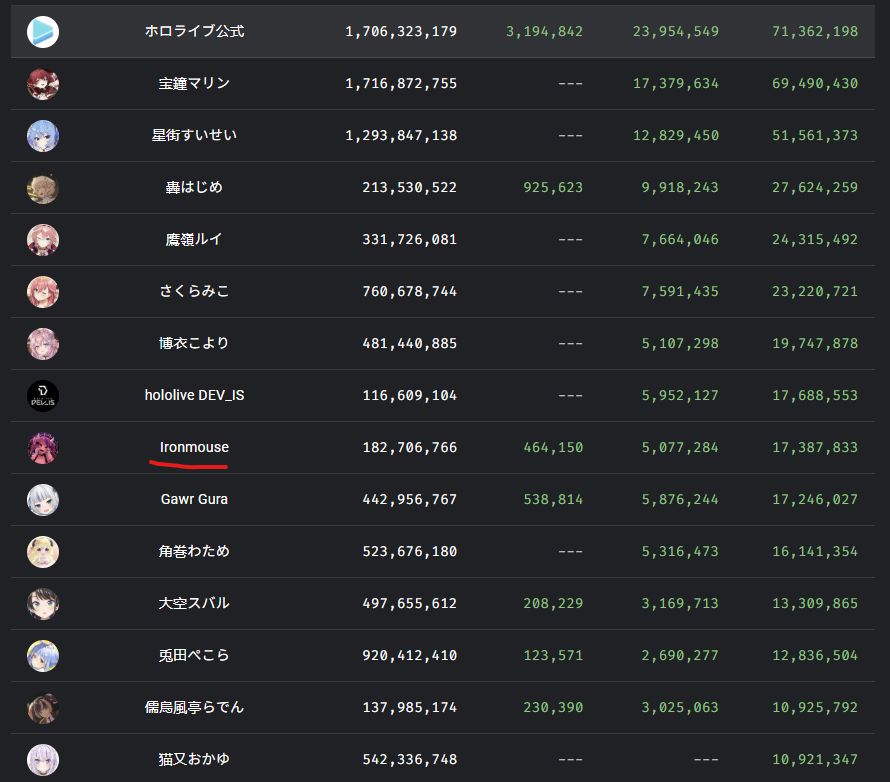
Task: Click total views value 481,440,885
Action: point(410,344)
